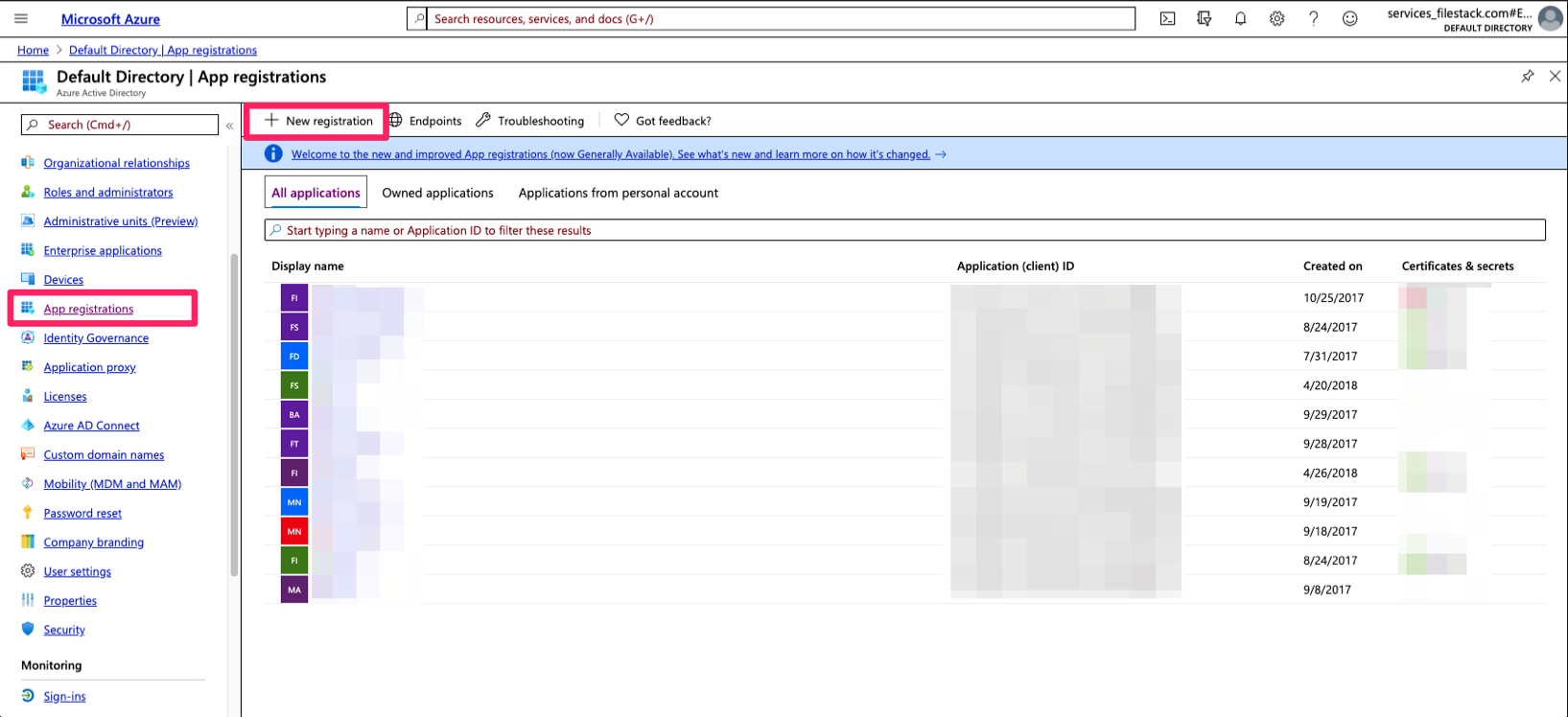Click the welcome banner arrow link

tap(941, 154)
